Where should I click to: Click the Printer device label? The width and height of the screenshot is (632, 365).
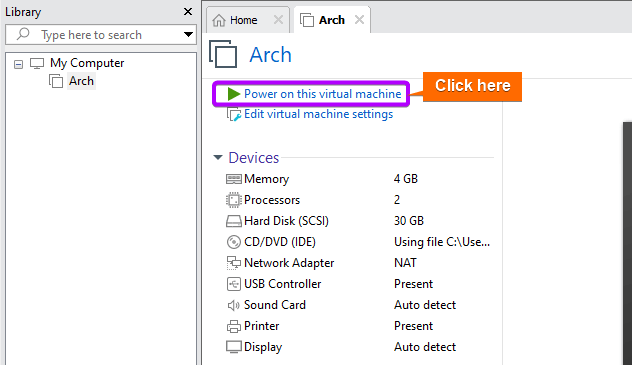[262, 326]
